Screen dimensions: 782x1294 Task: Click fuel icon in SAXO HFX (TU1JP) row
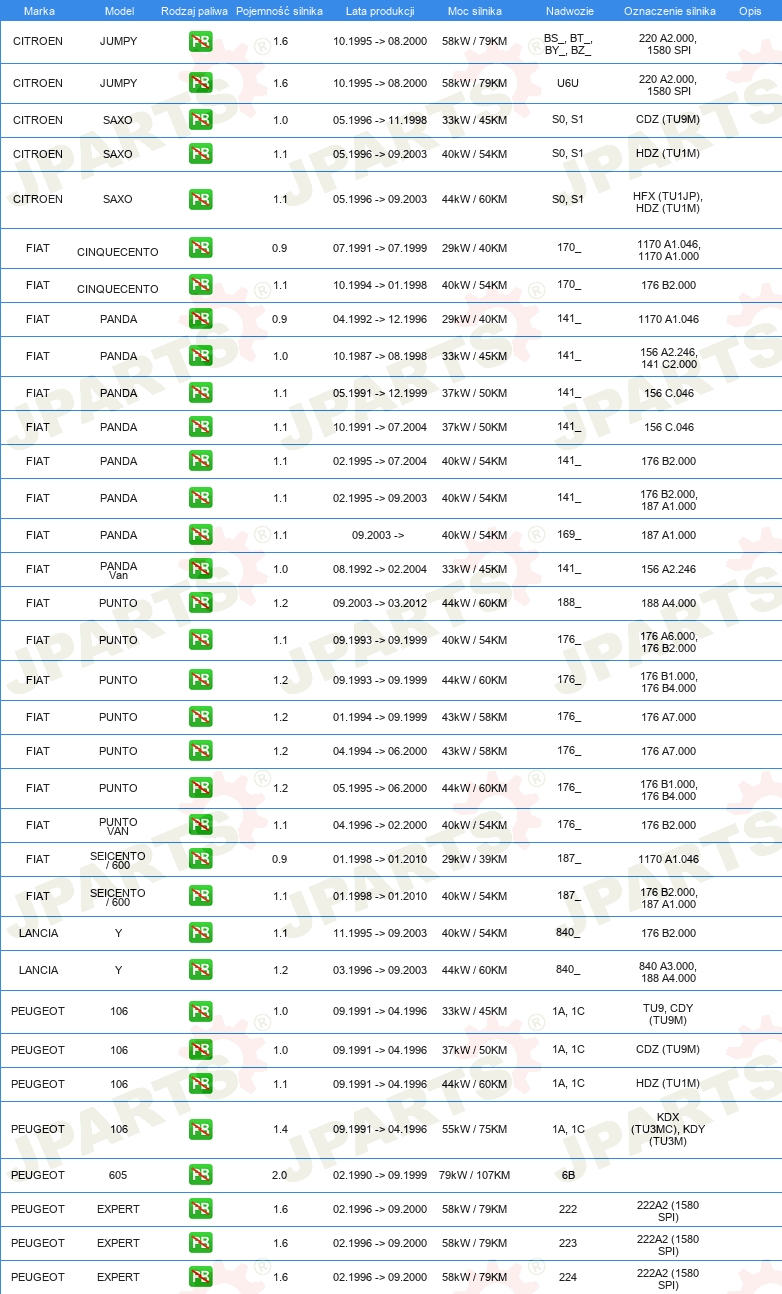(x=200, y=199)
